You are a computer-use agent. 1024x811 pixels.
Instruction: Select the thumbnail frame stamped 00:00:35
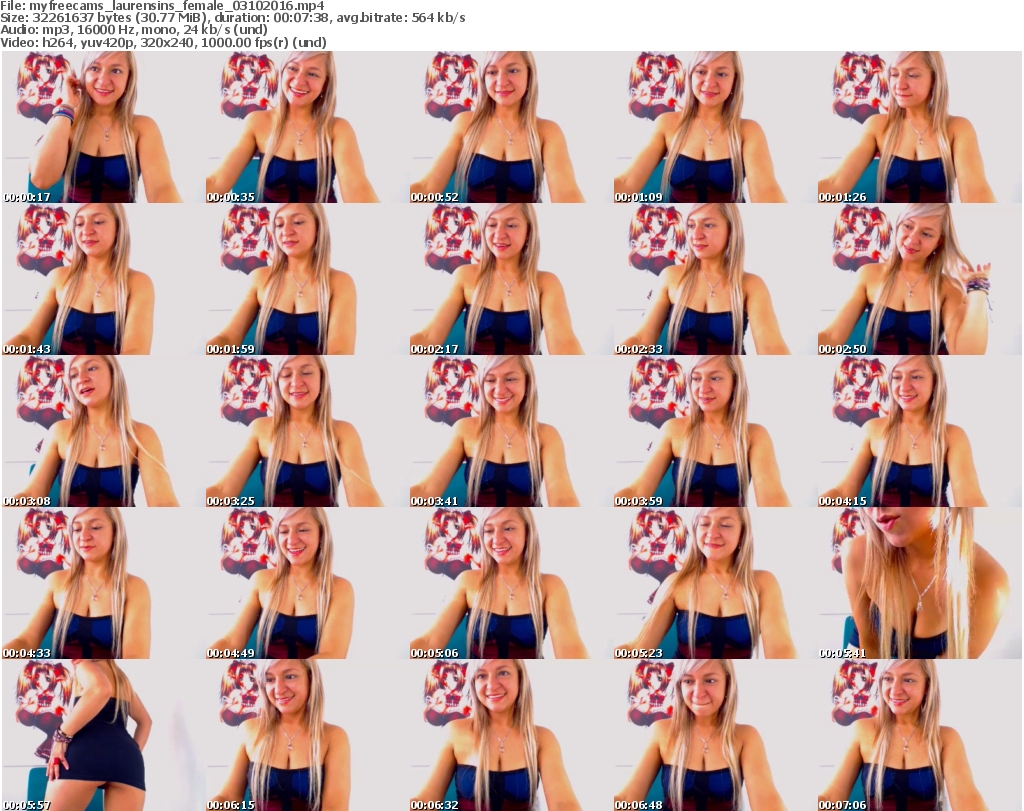pyautogui.click(x=307, y=127)
